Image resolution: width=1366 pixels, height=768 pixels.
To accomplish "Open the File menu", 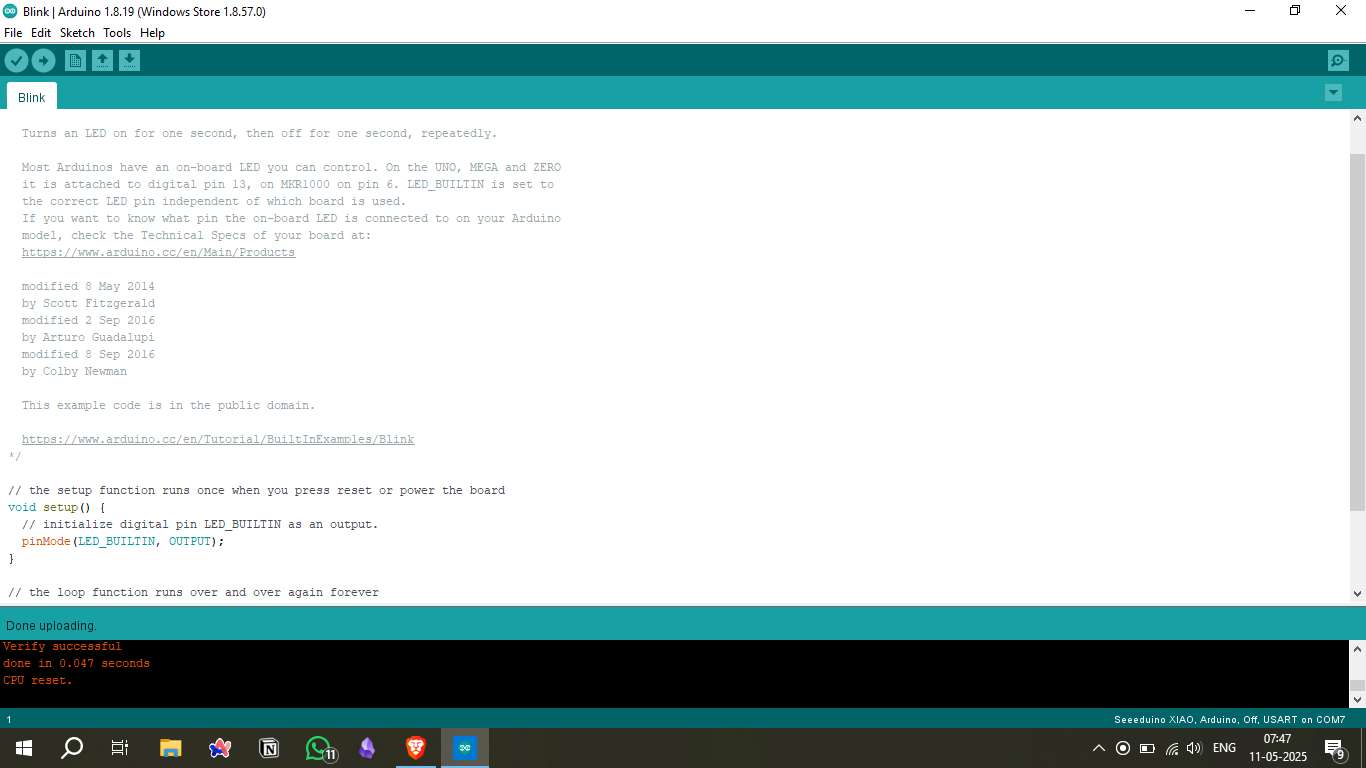I will point(13,33).
